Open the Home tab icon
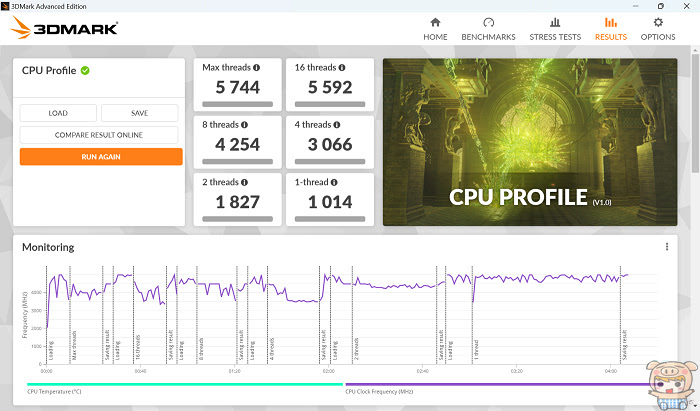This screenshot has width=700, height=411. (435, 22)
